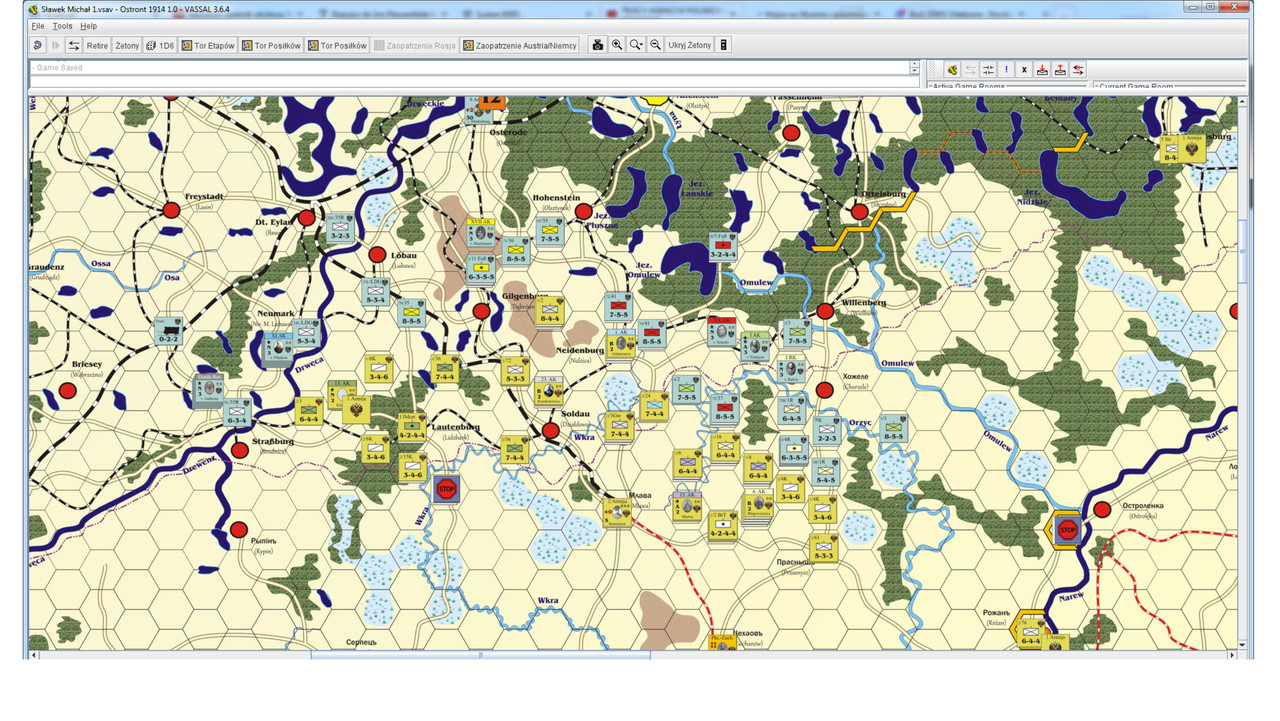The height and width of the screenshot is (721, 1280).
Task: Select the Löbau town red dot
Action: 377,255
